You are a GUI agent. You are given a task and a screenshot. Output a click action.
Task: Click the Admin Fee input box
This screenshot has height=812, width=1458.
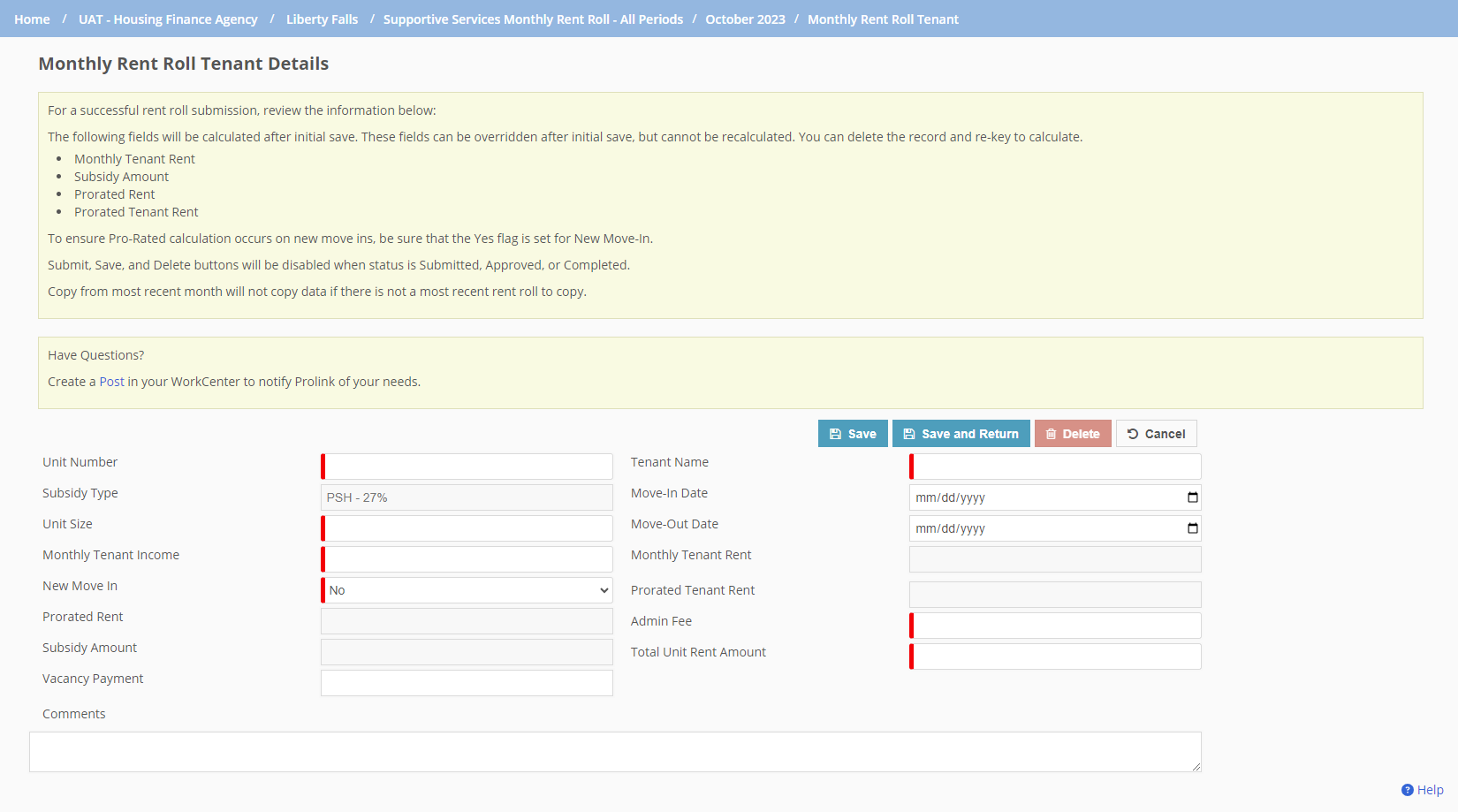(1056, 626)
